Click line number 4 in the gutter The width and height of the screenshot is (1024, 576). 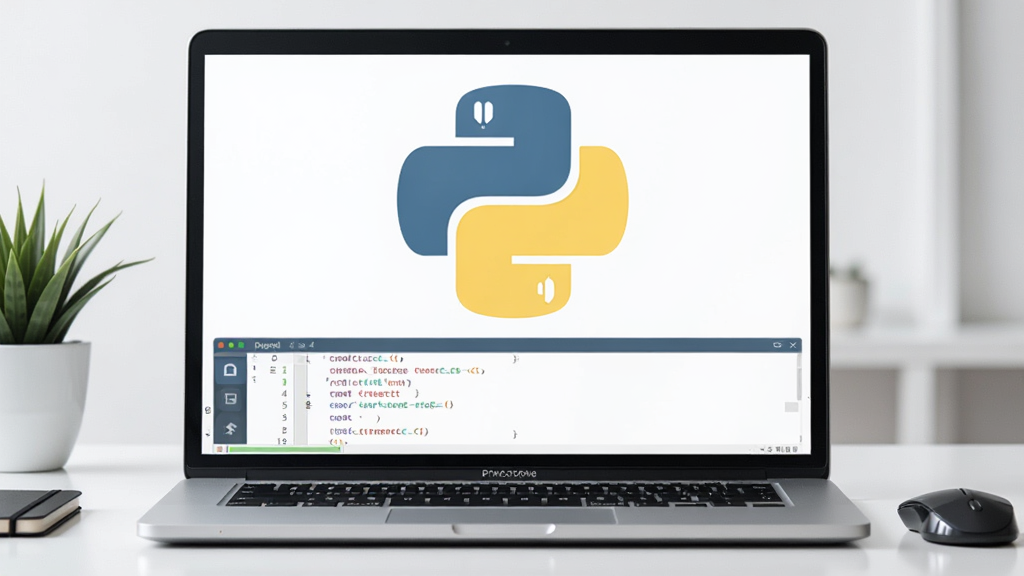284,394
